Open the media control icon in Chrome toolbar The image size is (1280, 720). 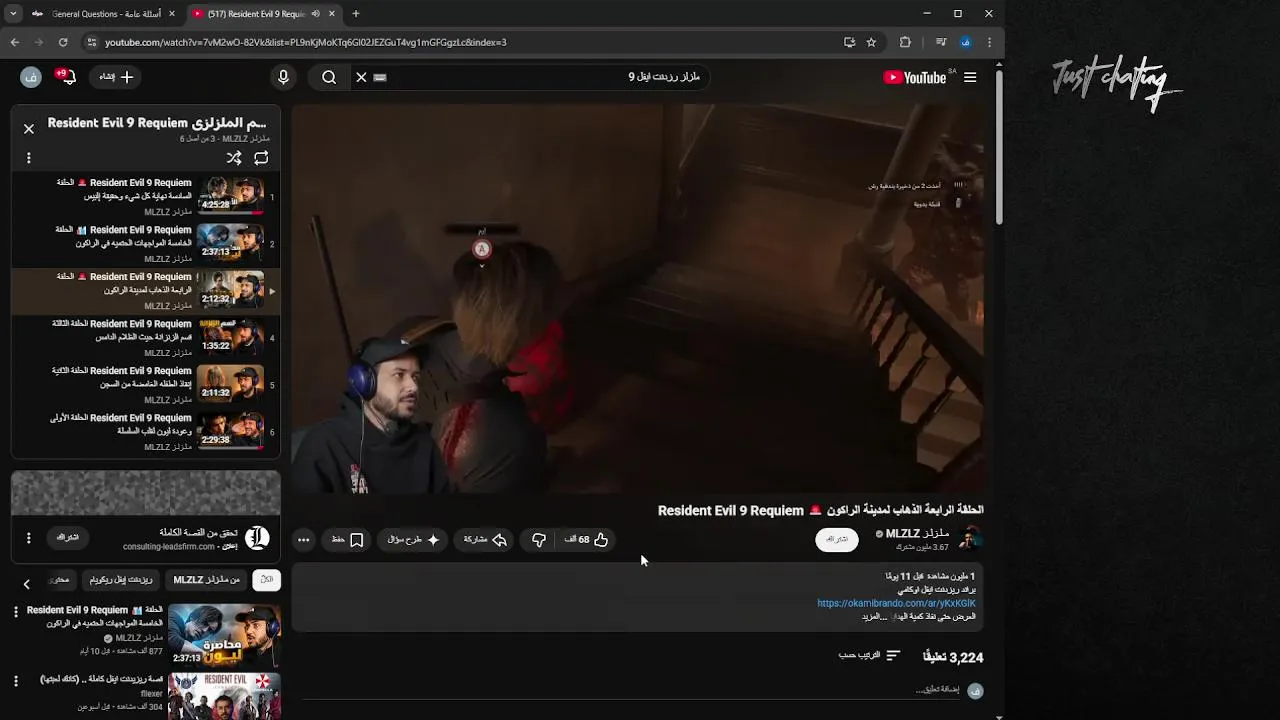coord(941,42)
